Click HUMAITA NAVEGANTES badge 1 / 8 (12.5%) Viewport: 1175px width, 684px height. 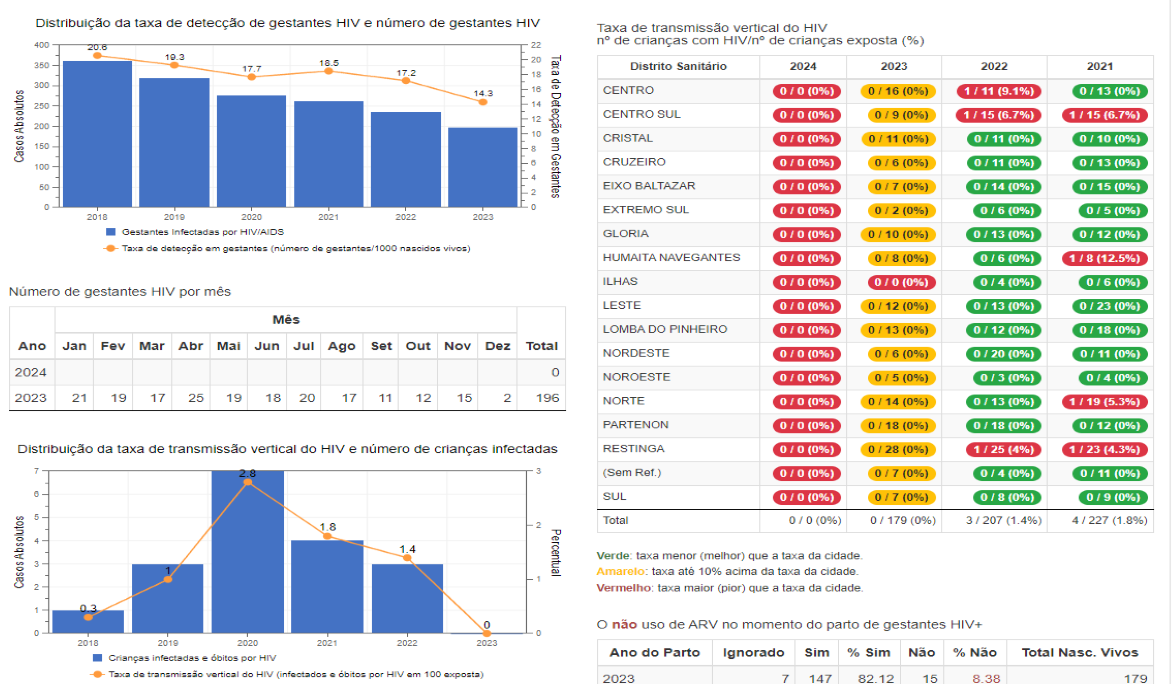(1105, 258)
